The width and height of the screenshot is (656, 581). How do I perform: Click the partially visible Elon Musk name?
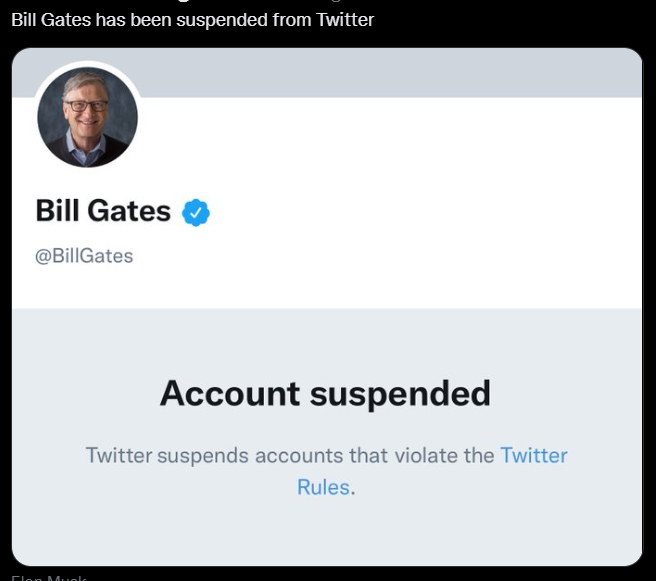tap(49, 578)
